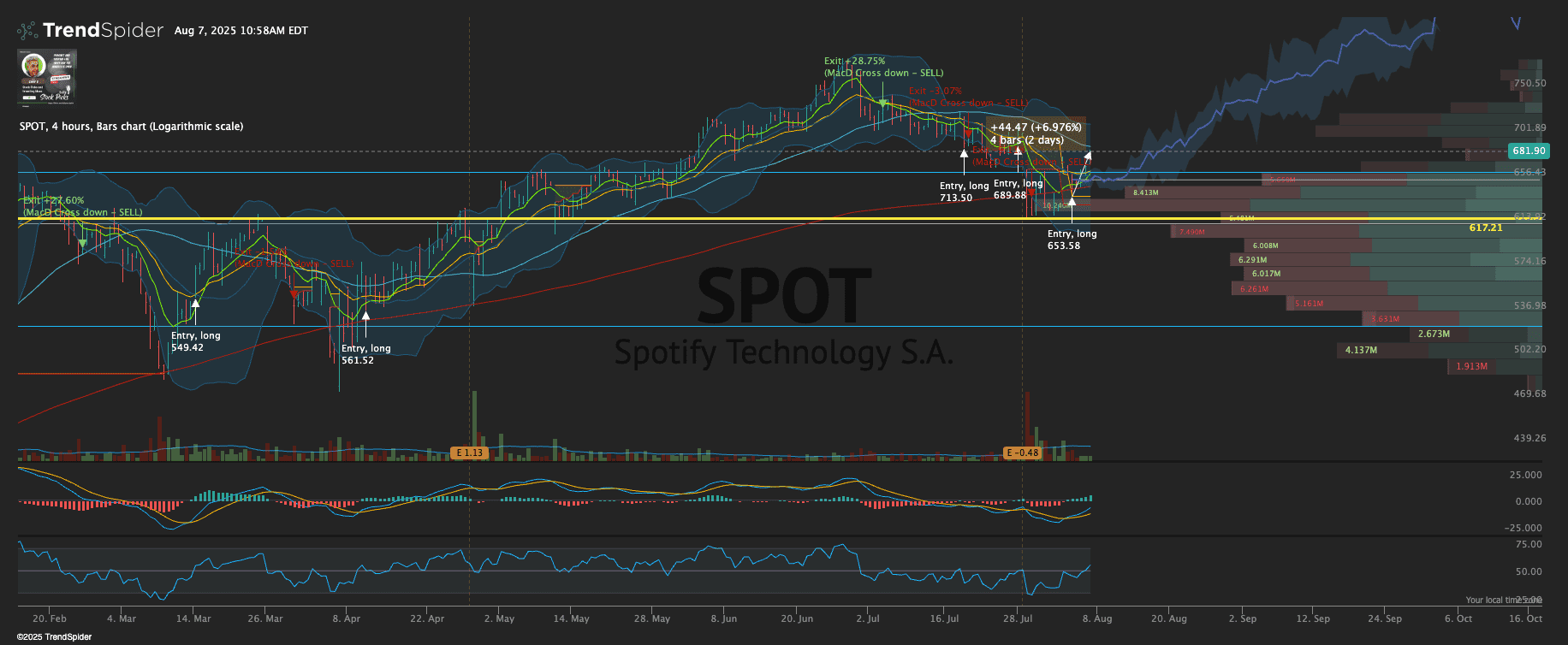Click the '14. Mar' date axis label
The height and width of the screenshot is (645, 1568).
tap(193, 618)
